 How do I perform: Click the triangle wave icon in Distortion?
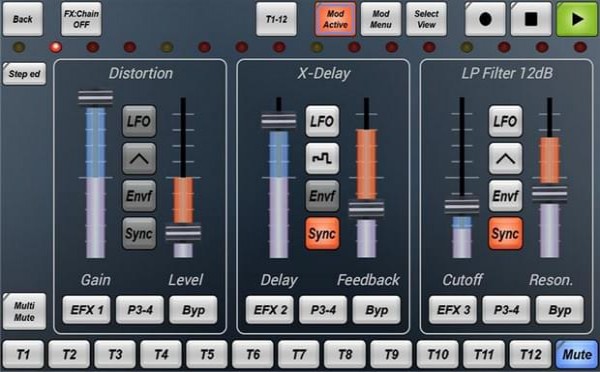pos(139,158)
